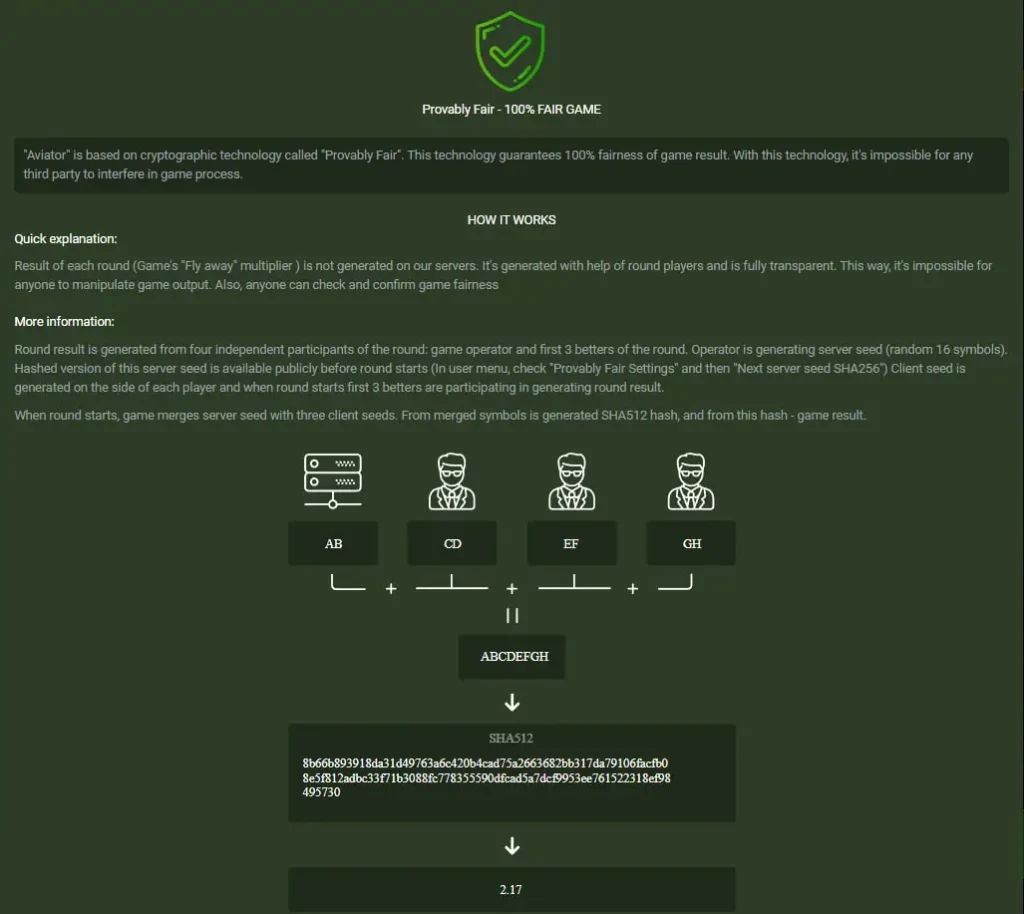Click the down arrow above SHA512 box
Image resolution: width=1024 pixels, height=914 pixels.
click(512, 703)
